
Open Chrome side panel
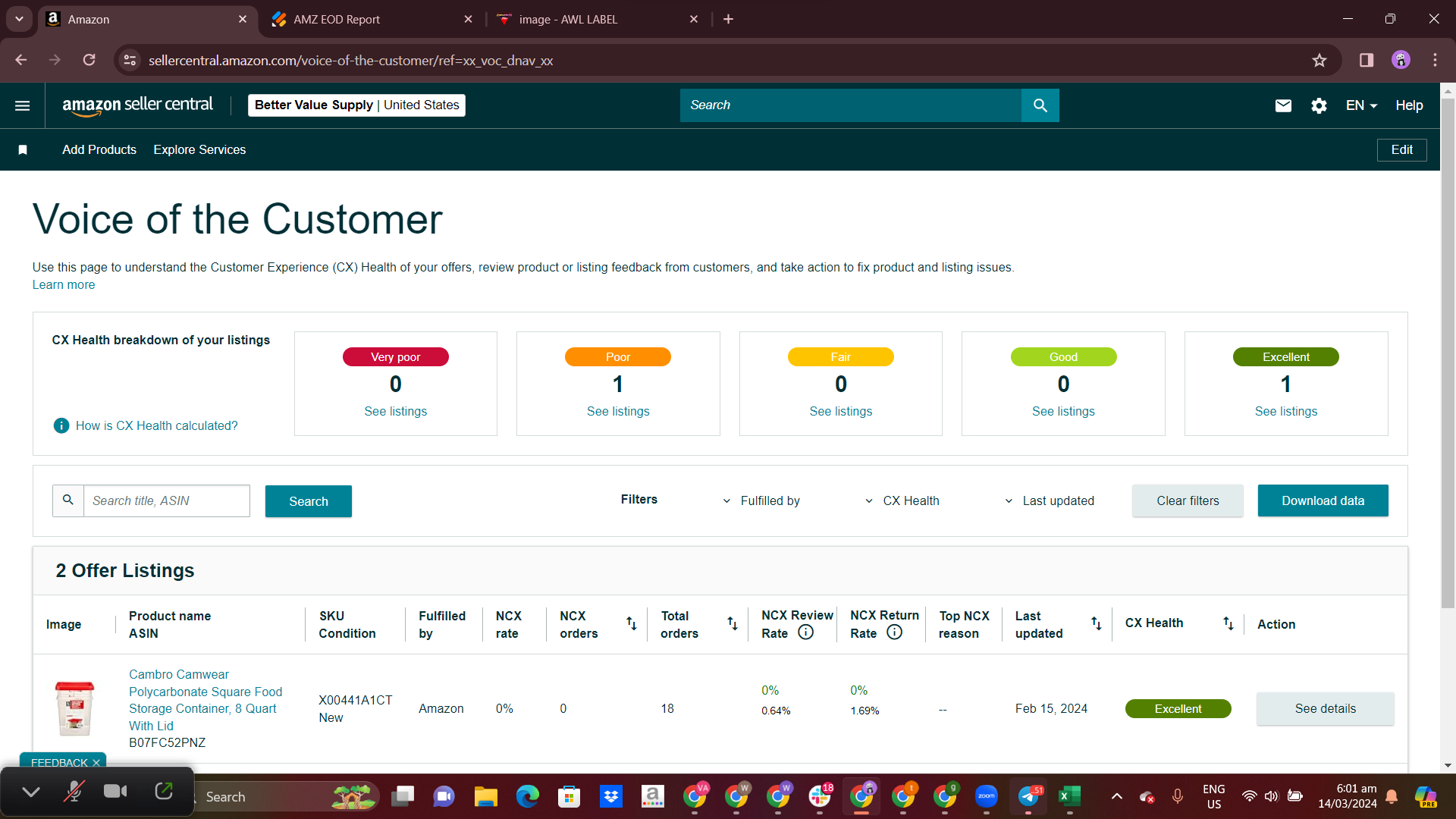point(1367,61)
